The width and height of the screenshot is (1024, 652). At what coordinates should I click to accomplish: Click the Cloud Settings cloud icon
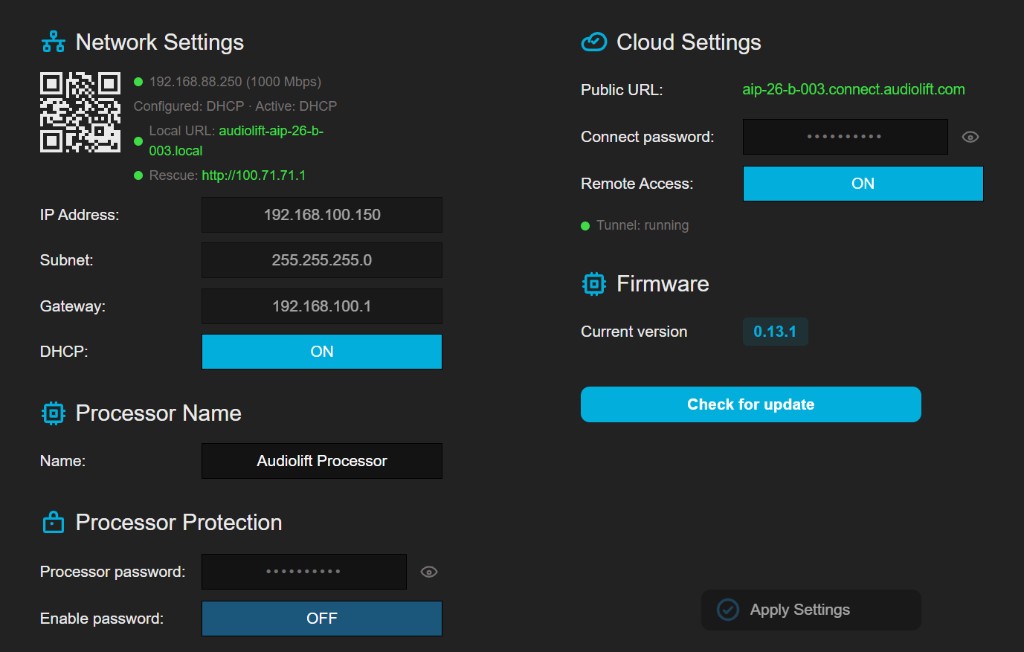(x=594, y=42)
